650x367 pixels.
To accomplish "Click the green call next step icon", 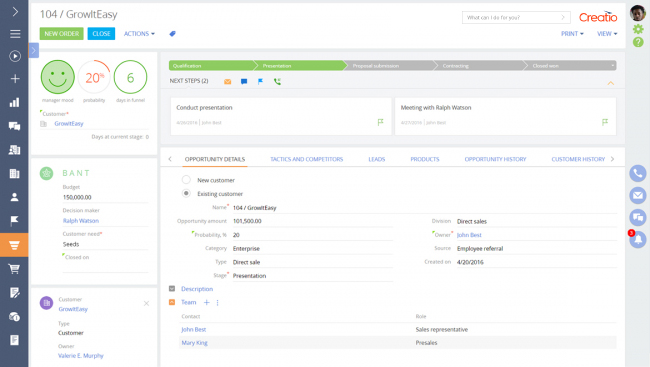I will (277, 82).
